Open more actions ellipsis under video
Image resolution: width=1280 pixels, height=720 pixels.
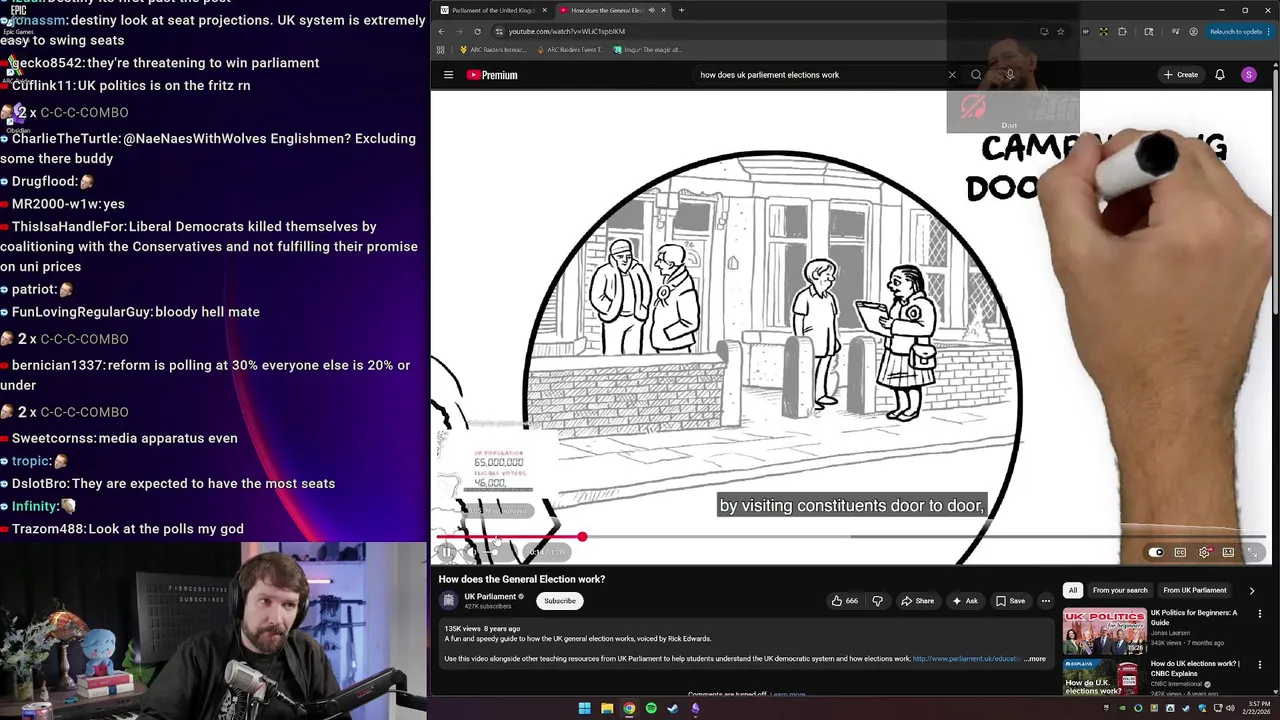coord(1045,601)
